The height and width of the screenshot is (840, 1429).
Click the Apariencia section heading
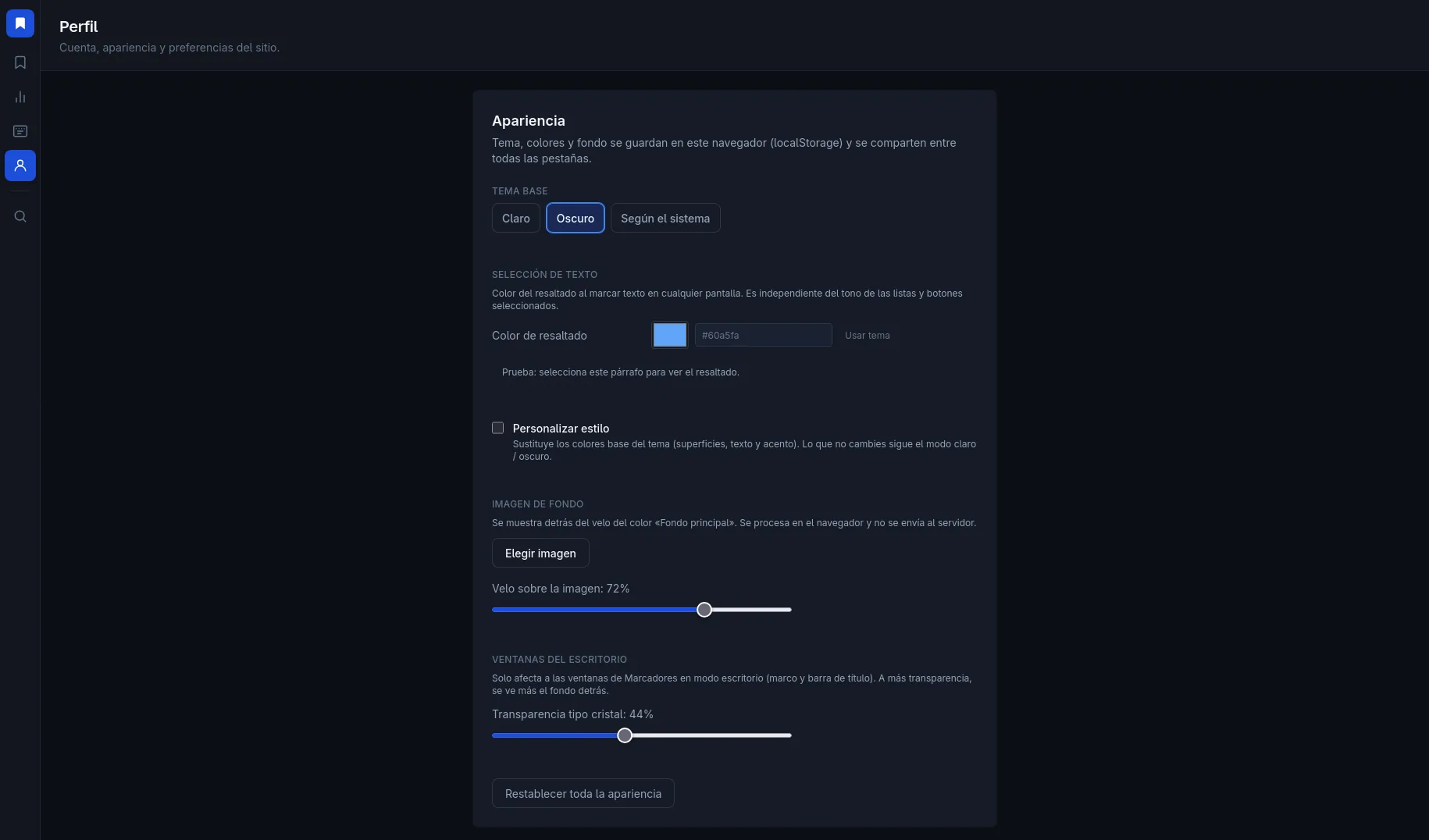[x=529, y=121]
